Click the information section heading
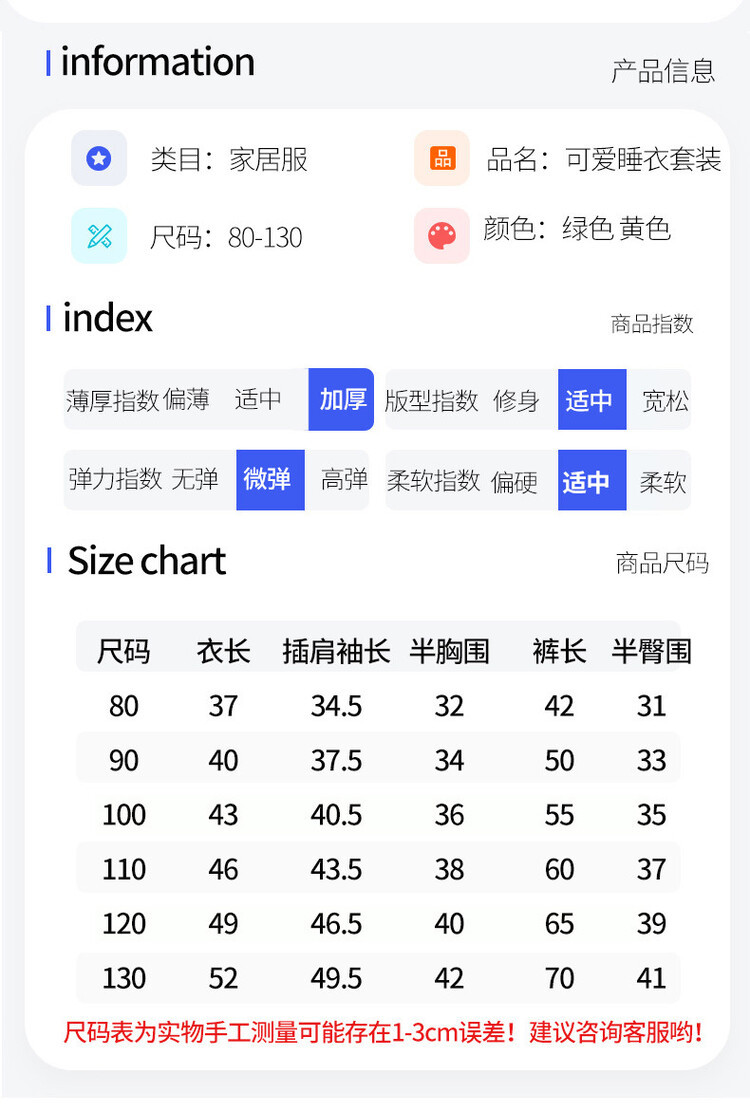 coord(157,62)
